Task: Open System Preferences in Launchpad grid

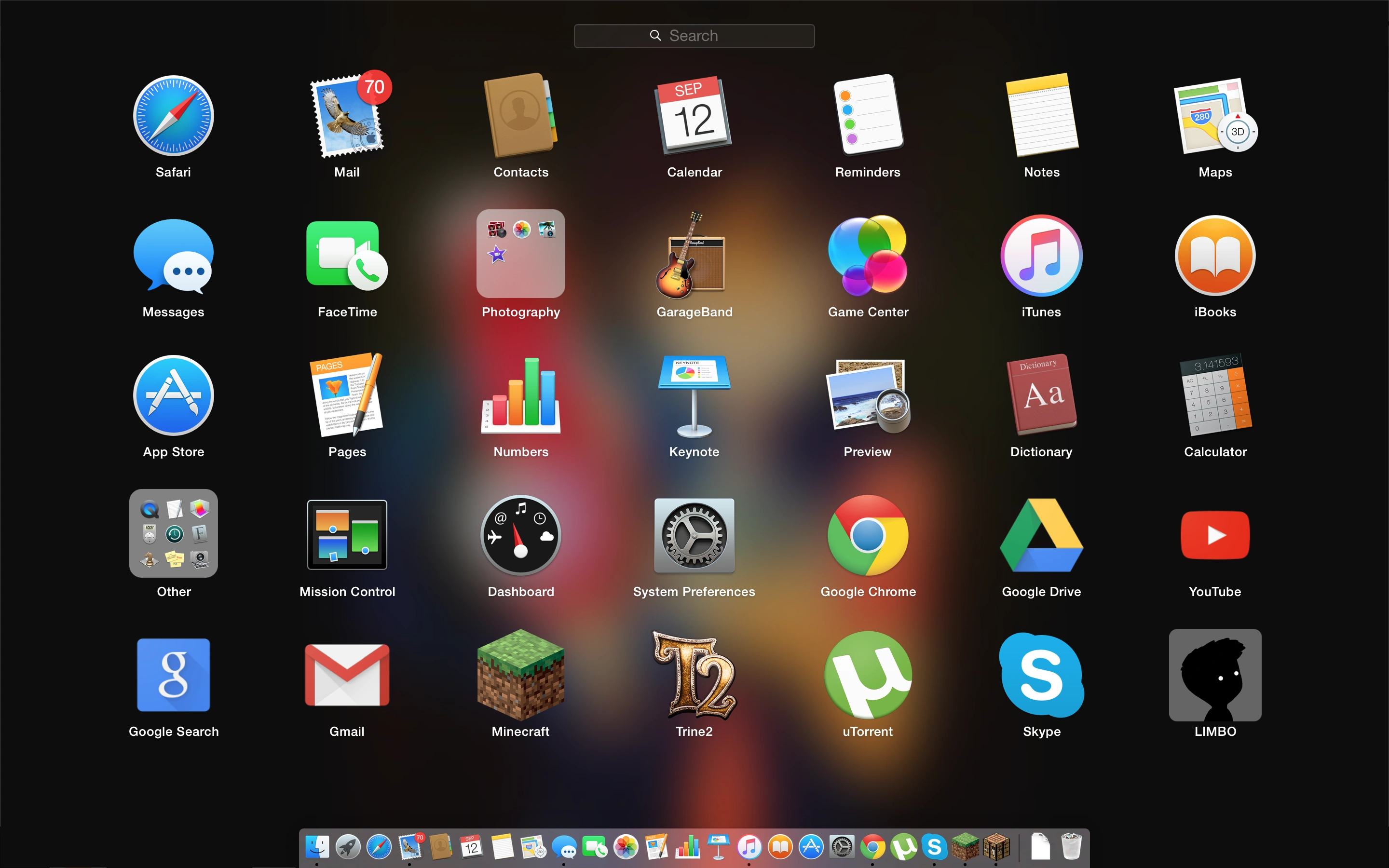Action: [x=694, y=535]
